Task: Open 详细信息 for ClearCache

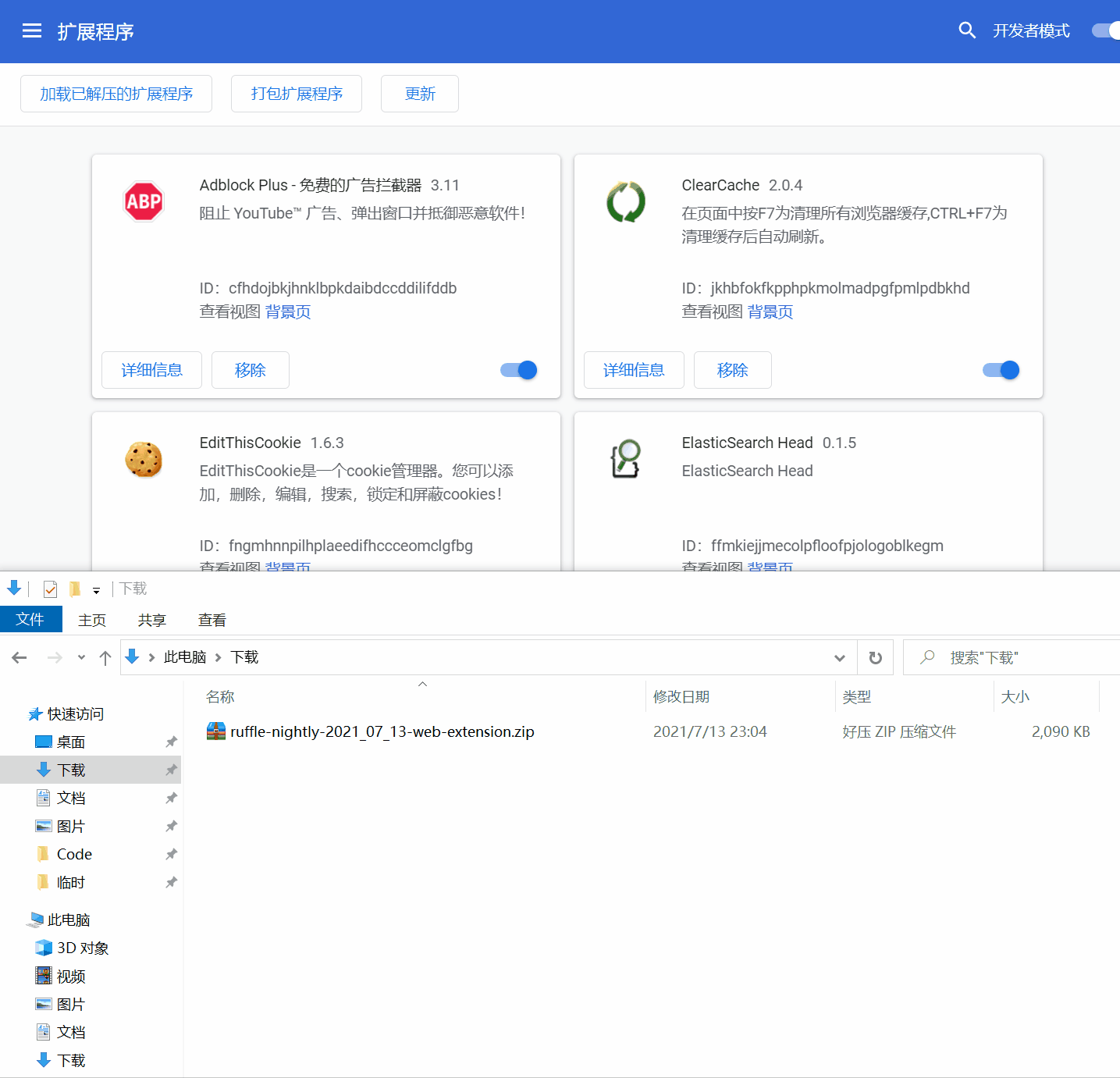Action: [635, 370]
